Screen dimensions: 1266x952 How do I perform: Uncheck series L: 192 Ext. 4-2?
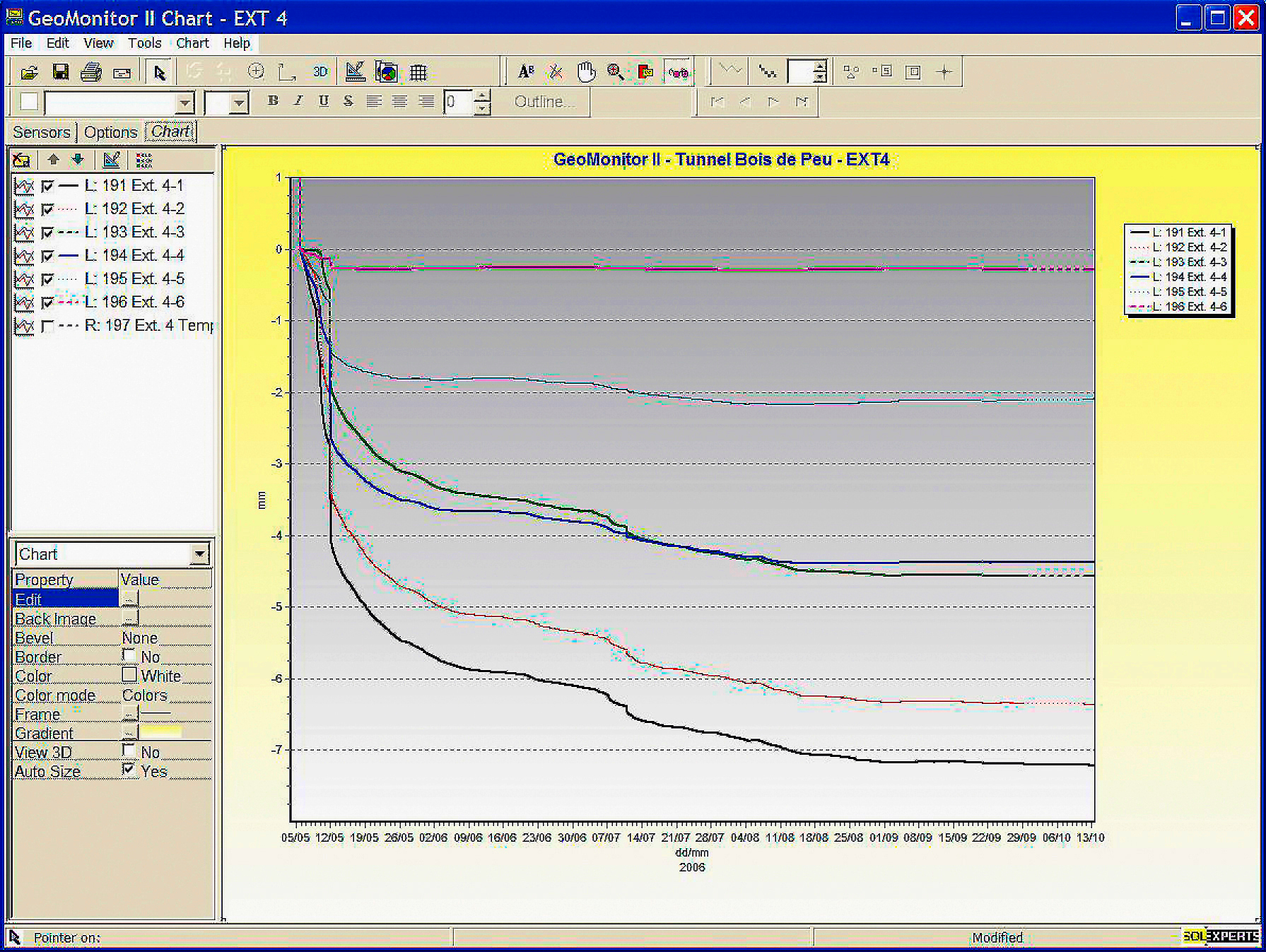point(48,210)
